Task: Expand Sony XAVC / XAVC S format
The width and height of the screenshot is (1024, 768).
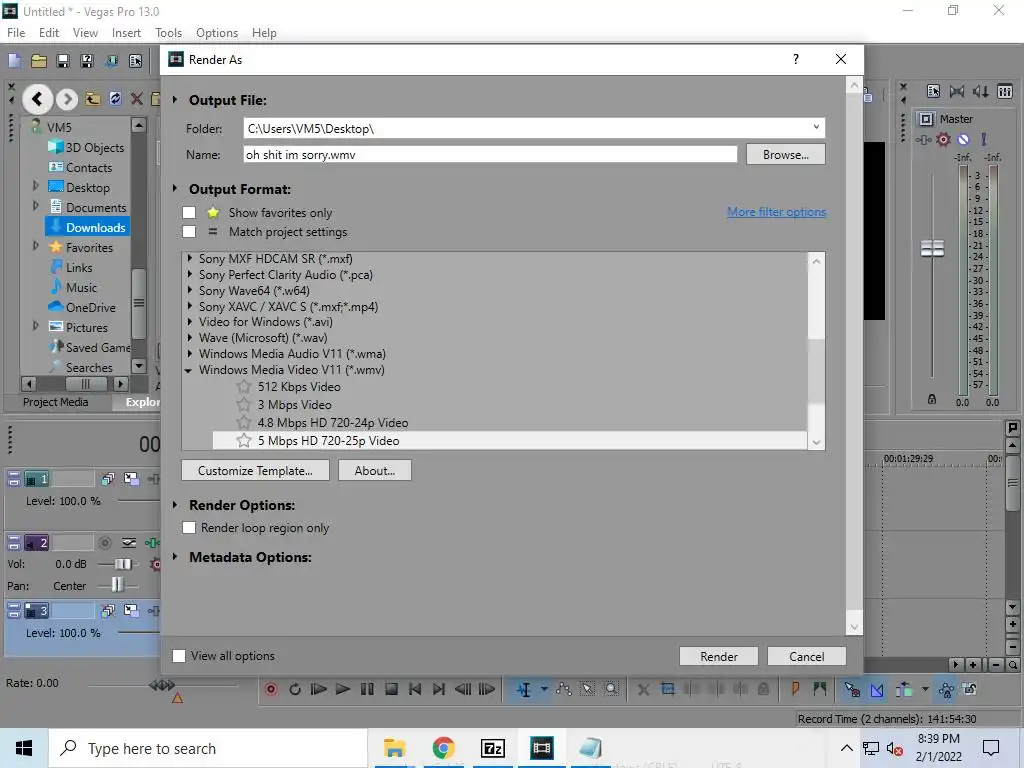Action: pos(189,306)
